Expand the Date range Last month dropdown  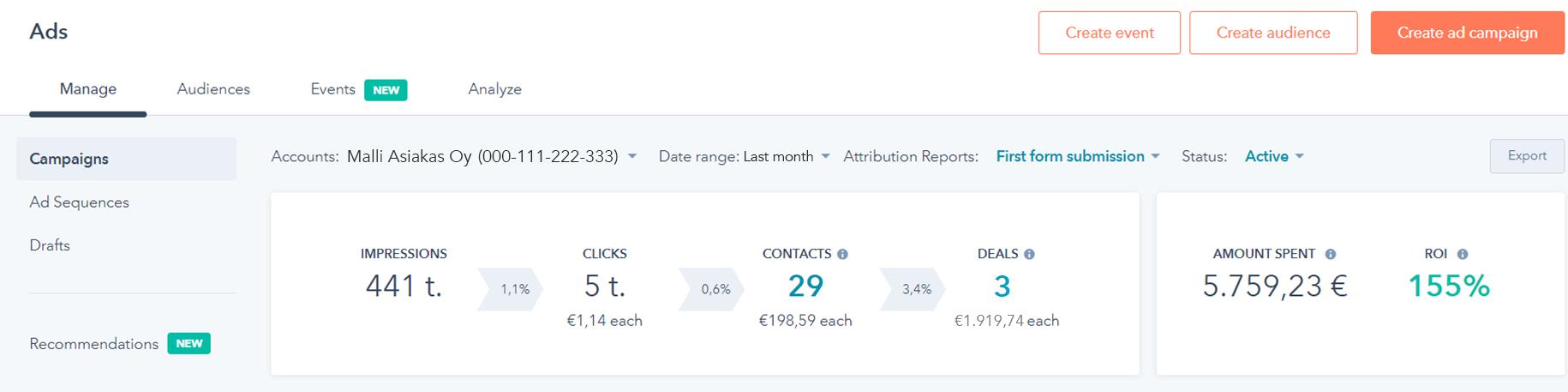[787, 156]
